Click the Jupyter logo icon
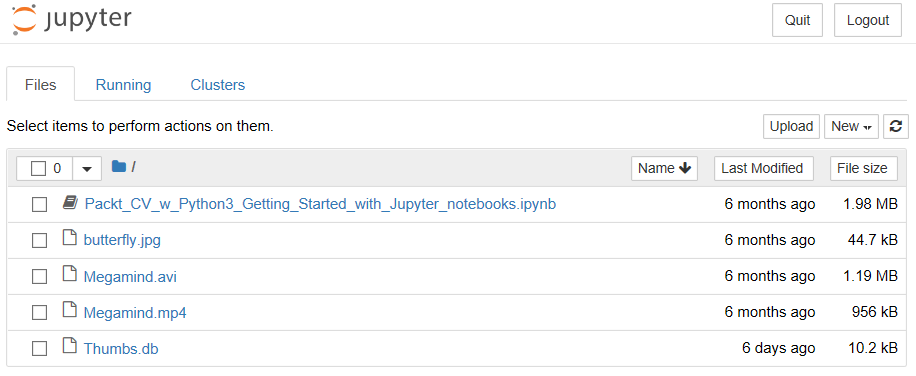The image size is (916, 376). click(24, 19)
